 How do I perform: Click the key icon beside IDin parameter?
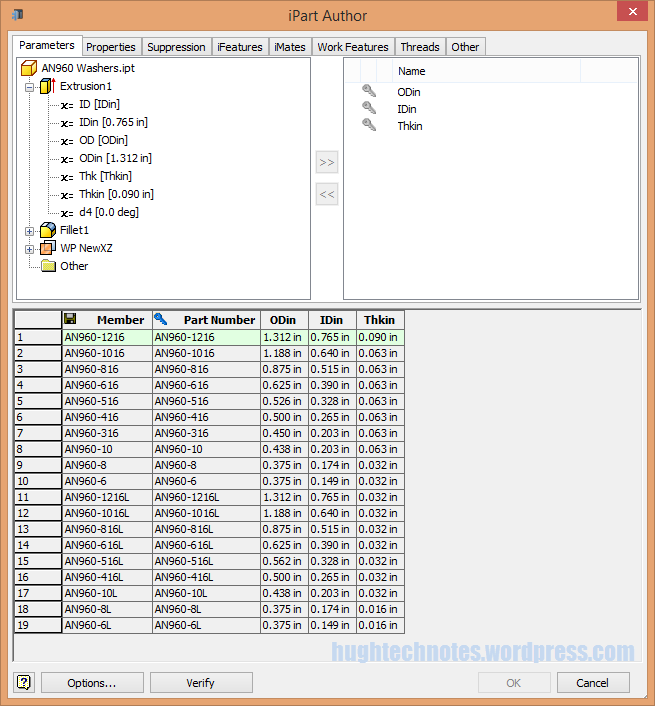click(x=369, y=108)
